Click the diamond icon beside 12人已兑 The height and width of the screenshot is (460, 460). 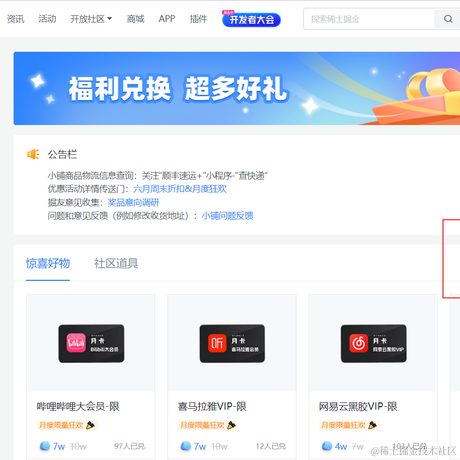click(186, 446)
